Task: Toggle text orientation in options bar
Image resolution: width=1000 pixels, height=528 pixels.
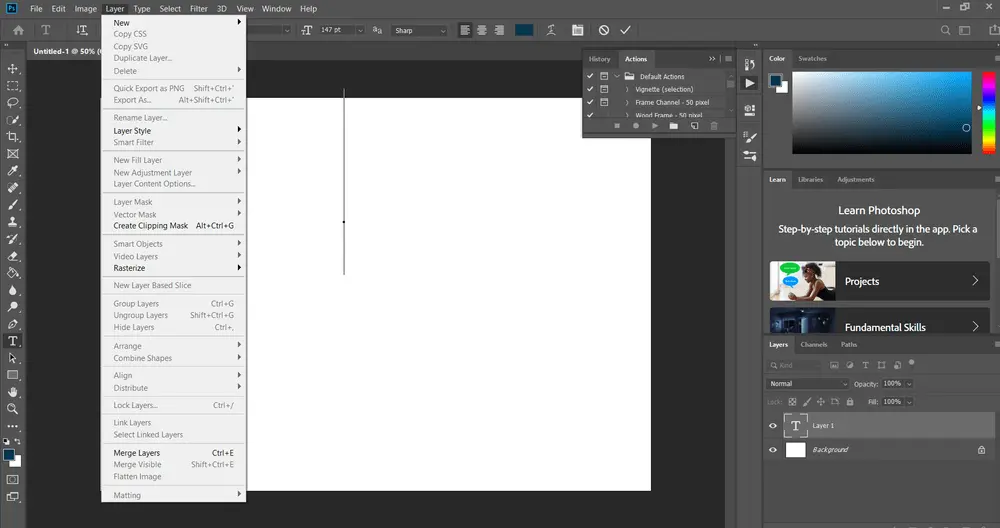Action: [82, 30]
